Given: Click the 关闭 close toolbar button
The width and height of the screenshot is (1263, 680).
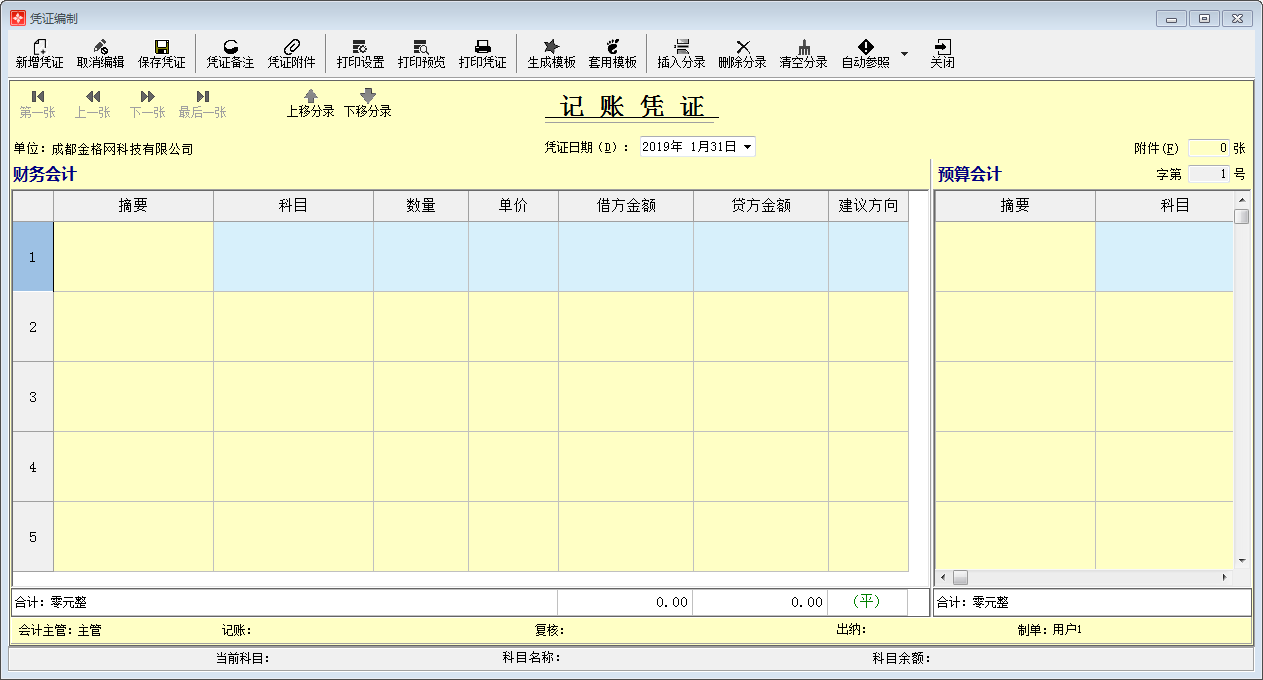Looking at the screenshot, I should point(942,47).
